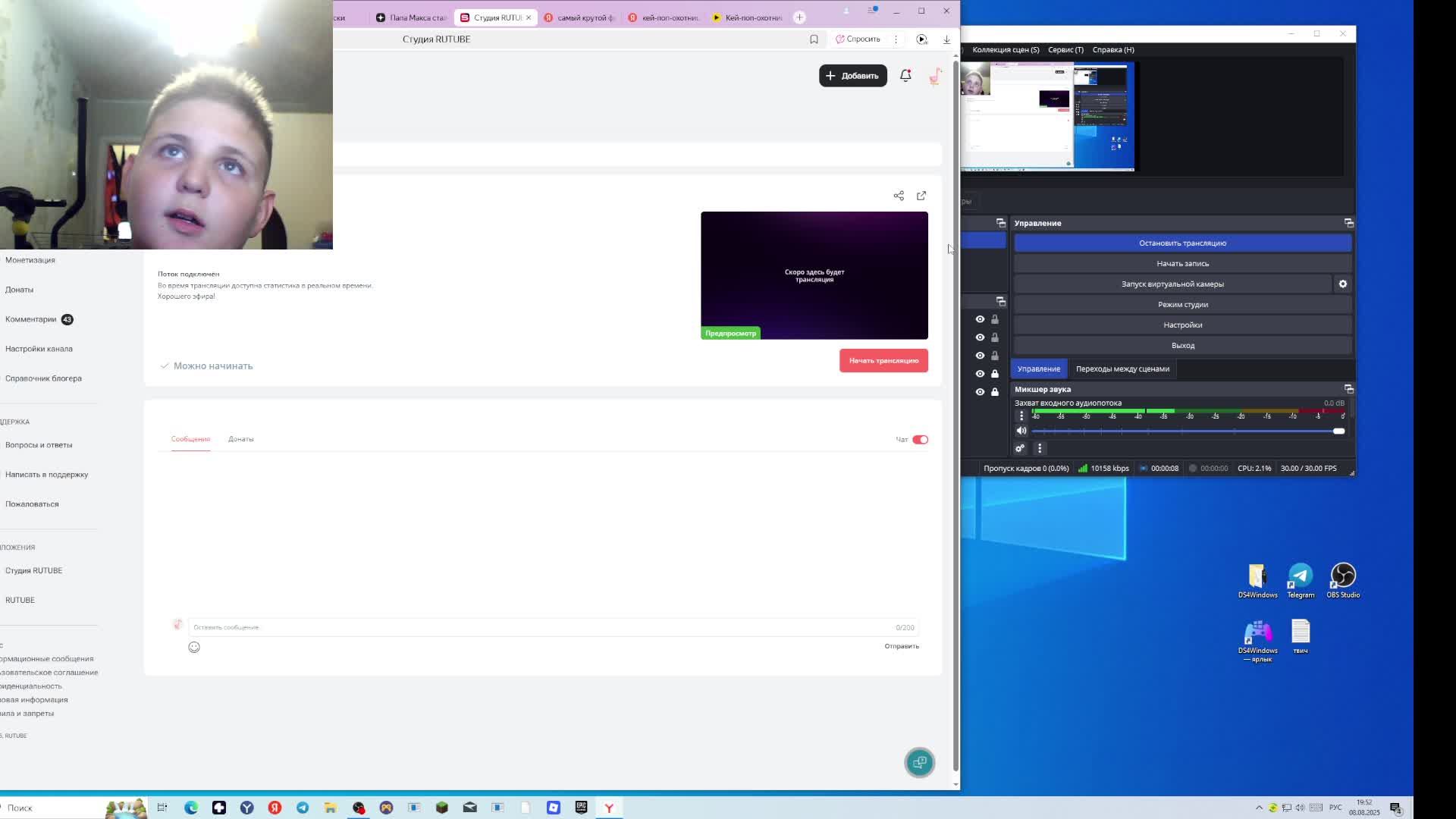
Task: Unlock the last source using the lock icon
Action: (x=995, y=392)
